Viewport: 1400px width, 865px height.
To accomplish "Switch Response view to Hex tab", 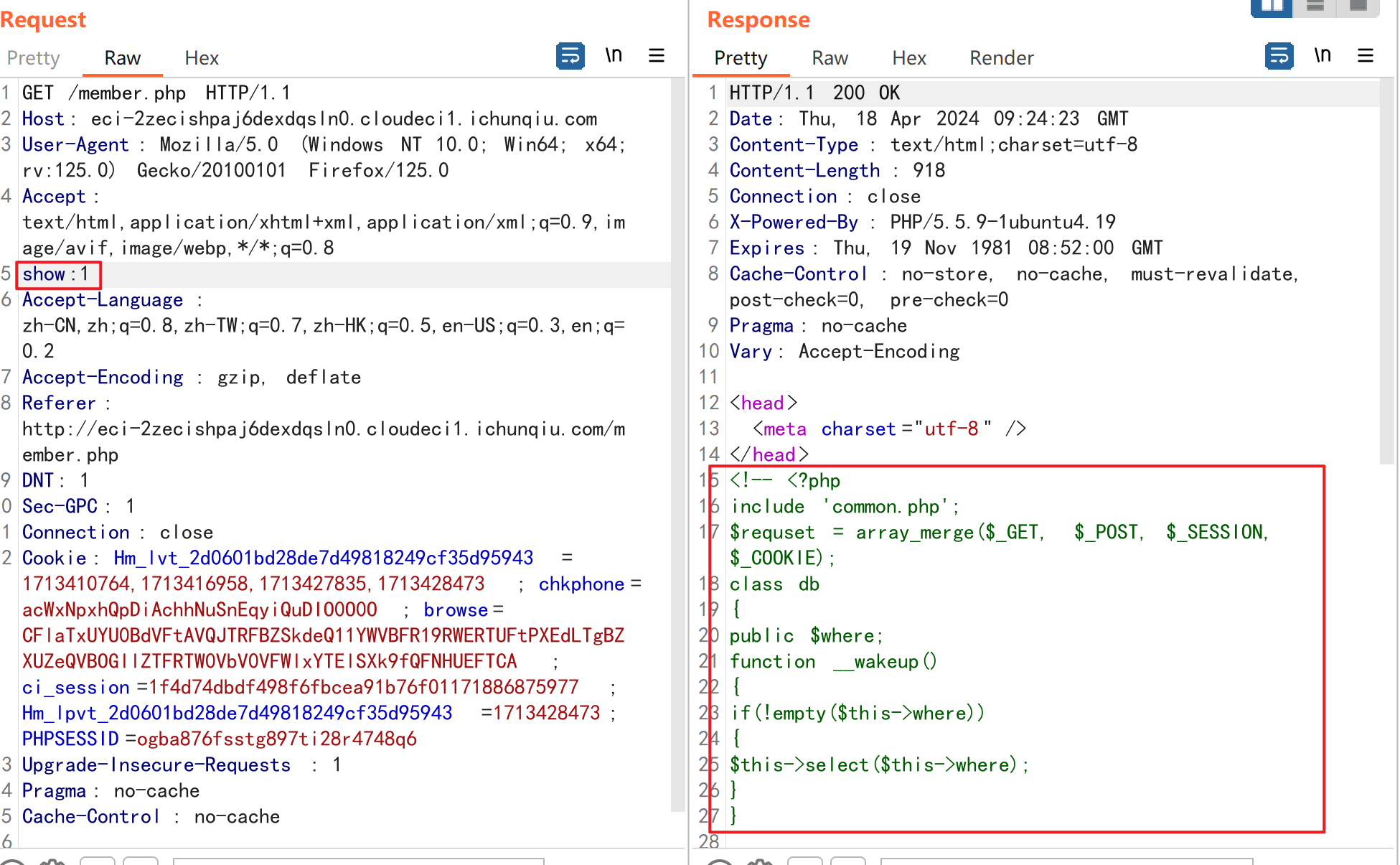I will (x=909, y=58).
